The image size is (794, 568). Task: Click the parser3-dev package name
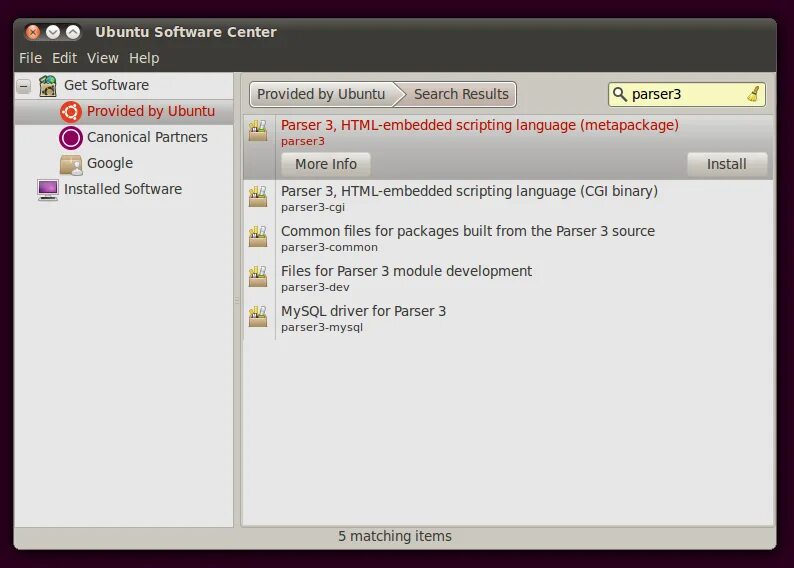coord(315,287)
